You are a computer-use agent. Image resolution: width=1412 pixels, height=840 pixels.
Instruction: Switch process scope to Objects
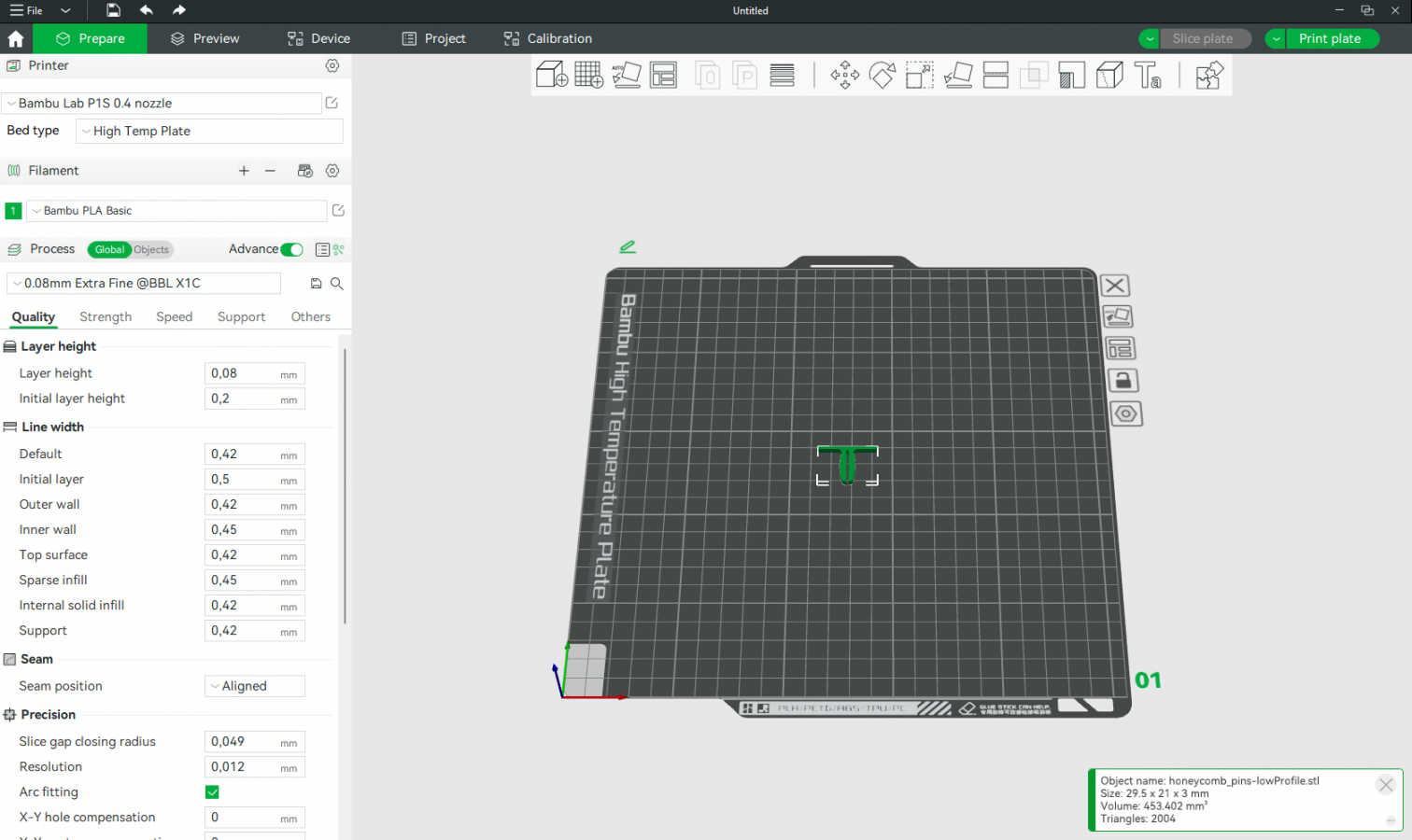click(151, 249)
